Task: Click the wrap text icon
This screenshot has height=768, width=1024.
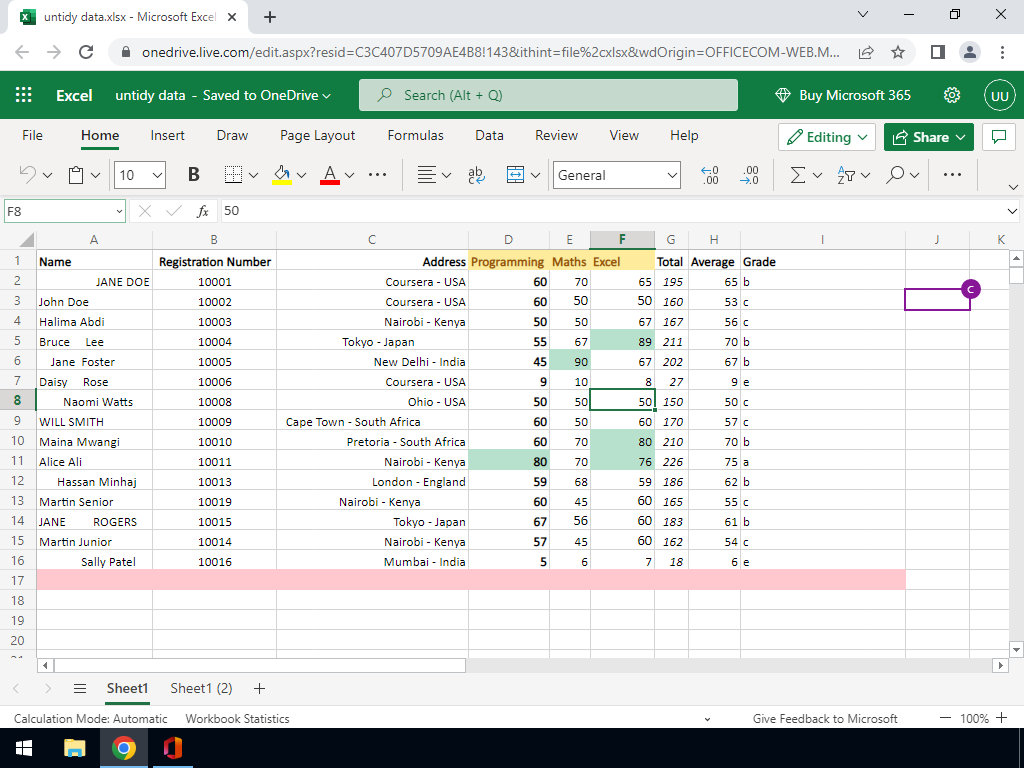Action: pos(476,175)
